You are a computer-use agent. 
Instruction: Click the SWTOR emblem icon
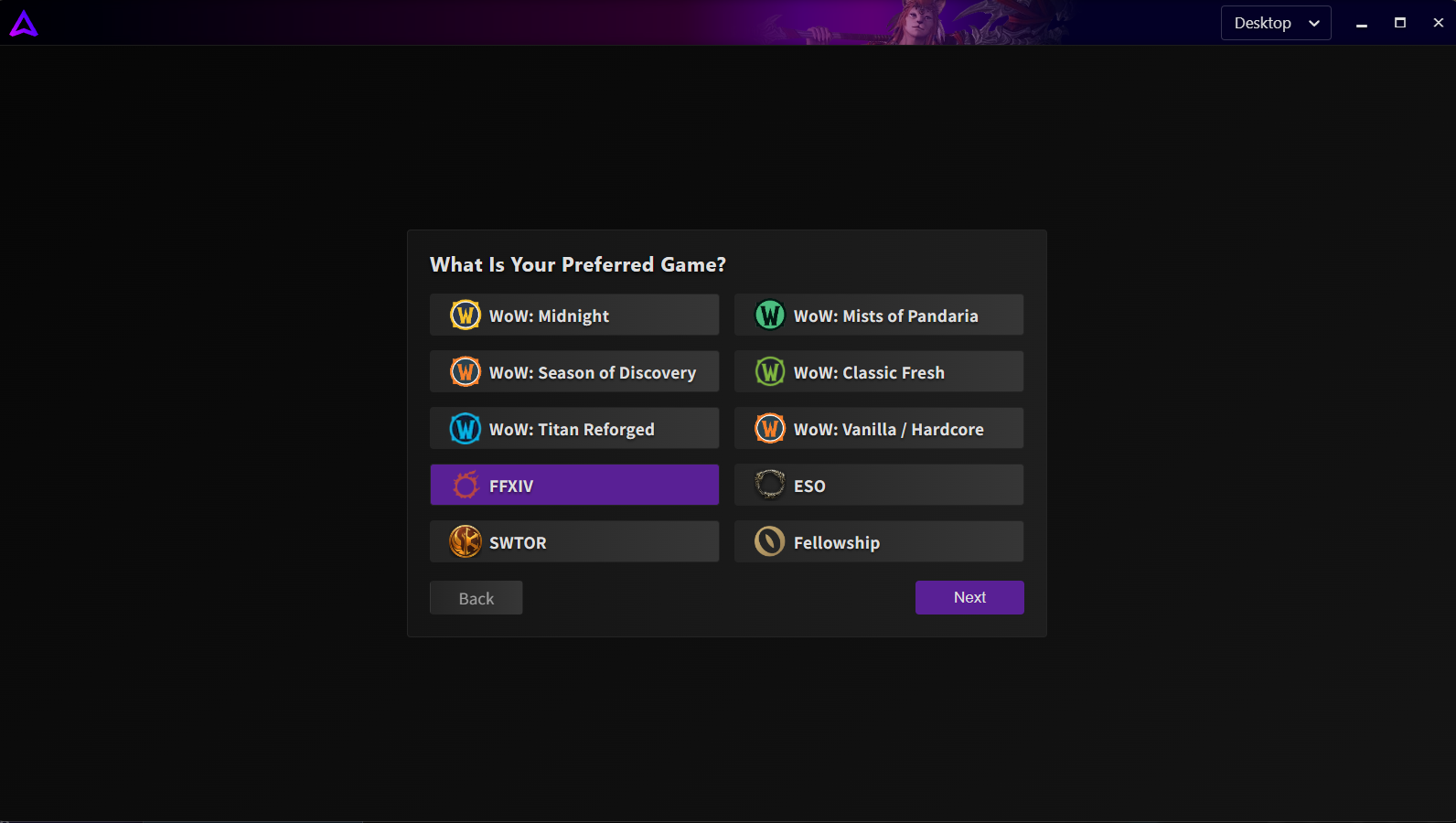466,541
